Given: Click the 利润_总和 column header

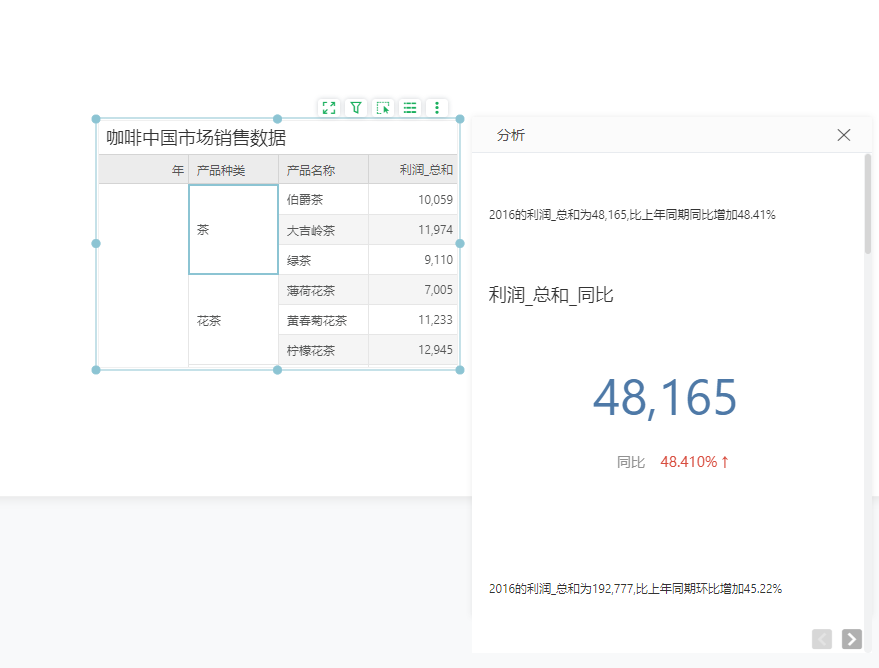Looking at the screenshot, I should pos(425,170).
